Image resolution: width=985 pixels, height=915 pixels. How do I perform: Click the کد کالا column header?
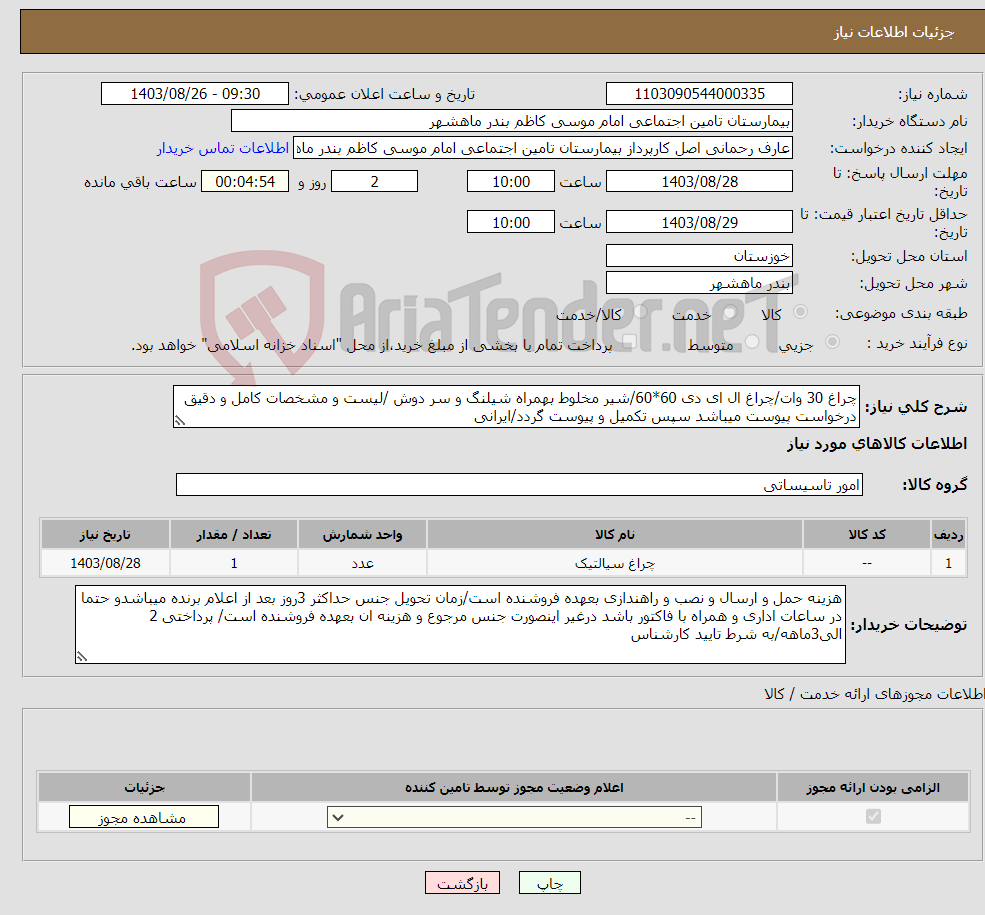coord(867,534)
